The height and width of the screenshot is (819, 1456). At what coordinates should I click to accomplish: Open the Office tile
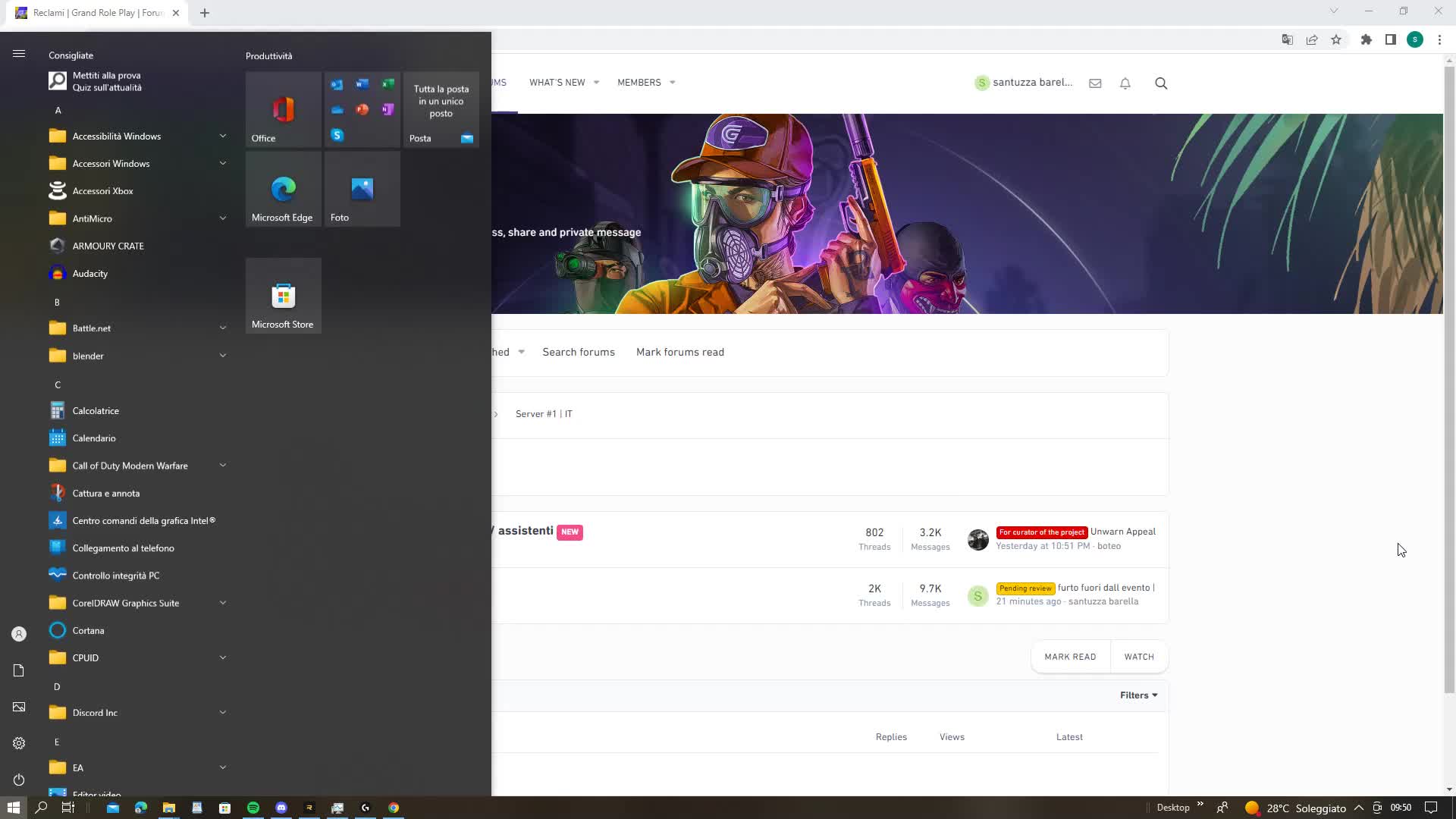(x=283, y=109)
